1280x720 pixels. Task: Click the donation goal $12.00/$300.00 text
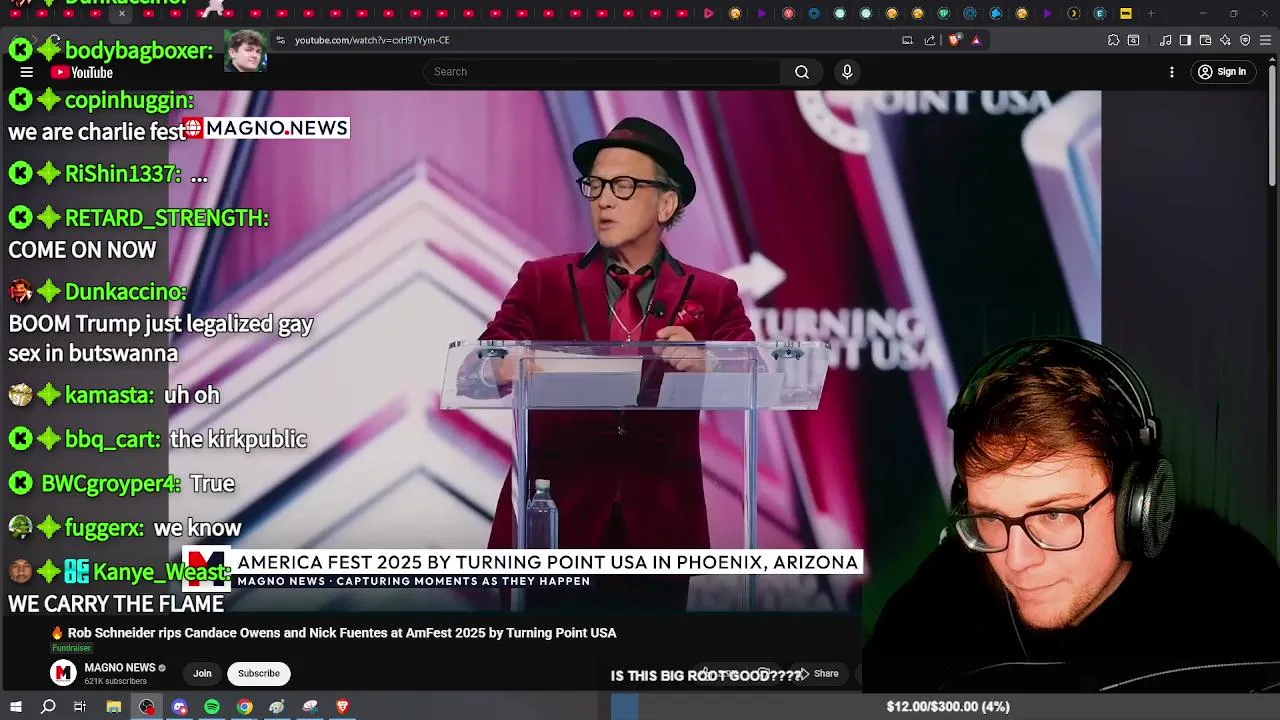(948, 707)
